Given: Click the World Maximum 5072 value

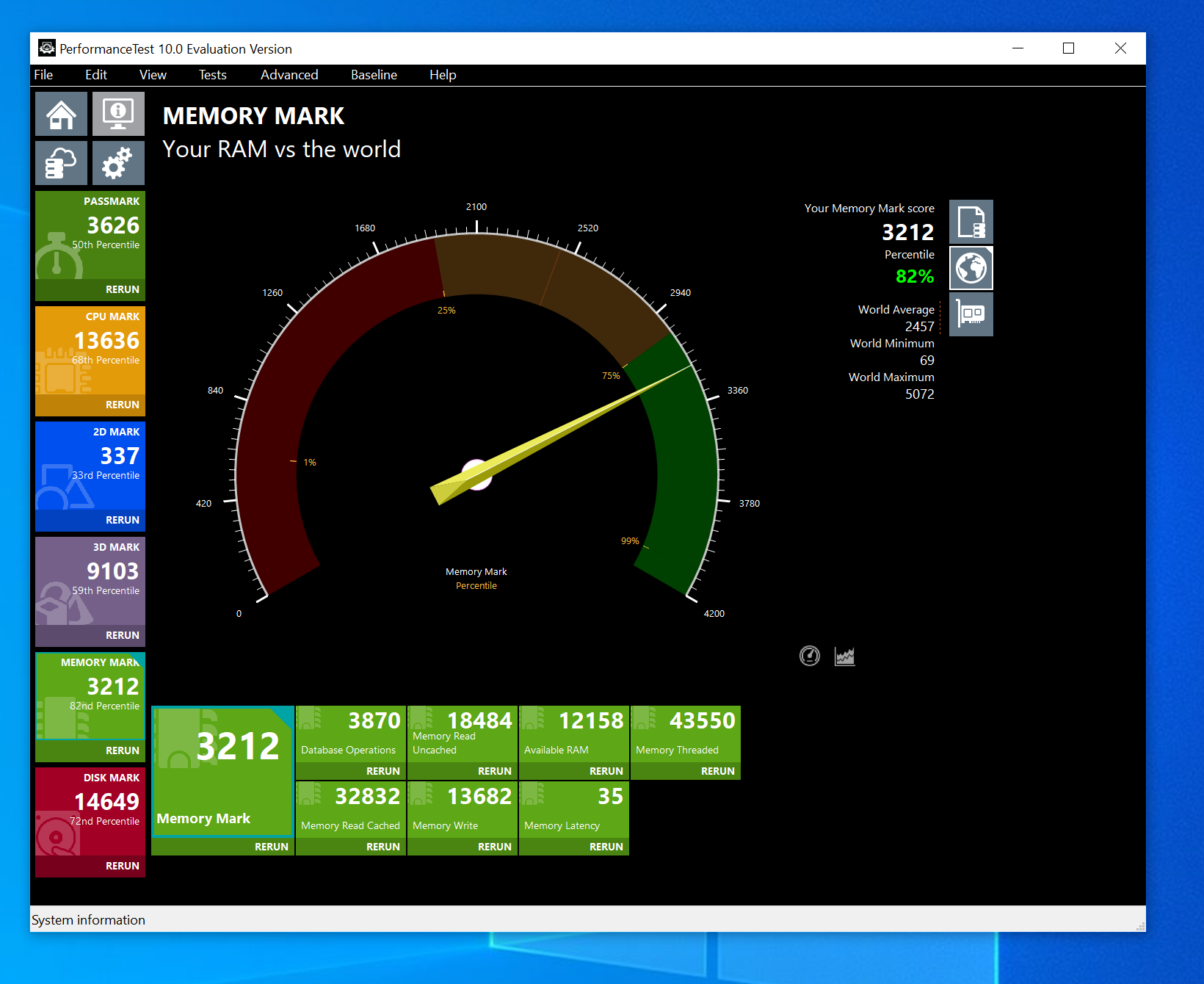Looking at the screenshot, I should pyautogui.click(x=919, y=394).
